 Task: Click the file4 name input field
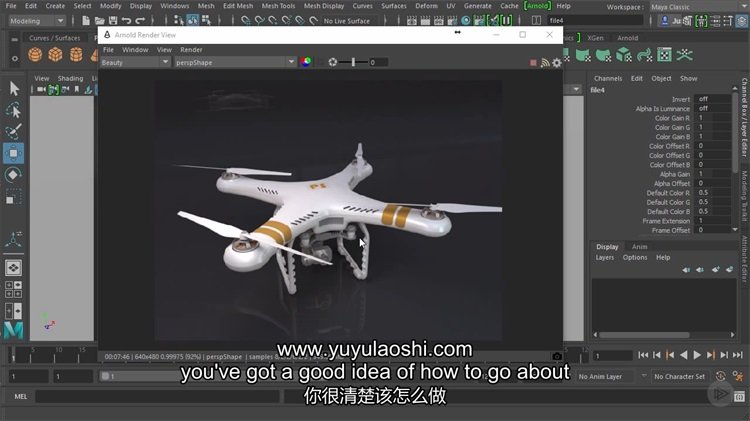[x=596, y=21]
